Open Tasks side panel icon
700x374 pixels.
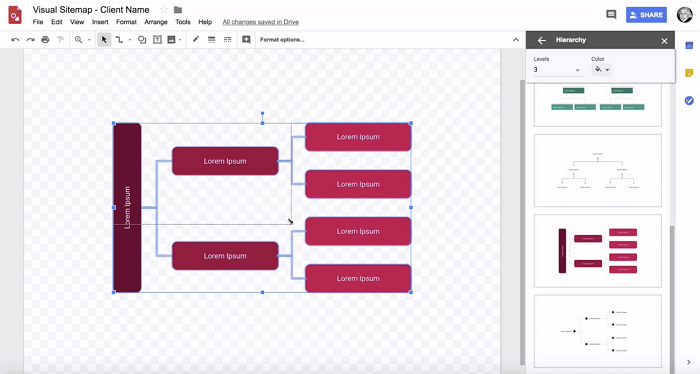(x=689, y=100)
